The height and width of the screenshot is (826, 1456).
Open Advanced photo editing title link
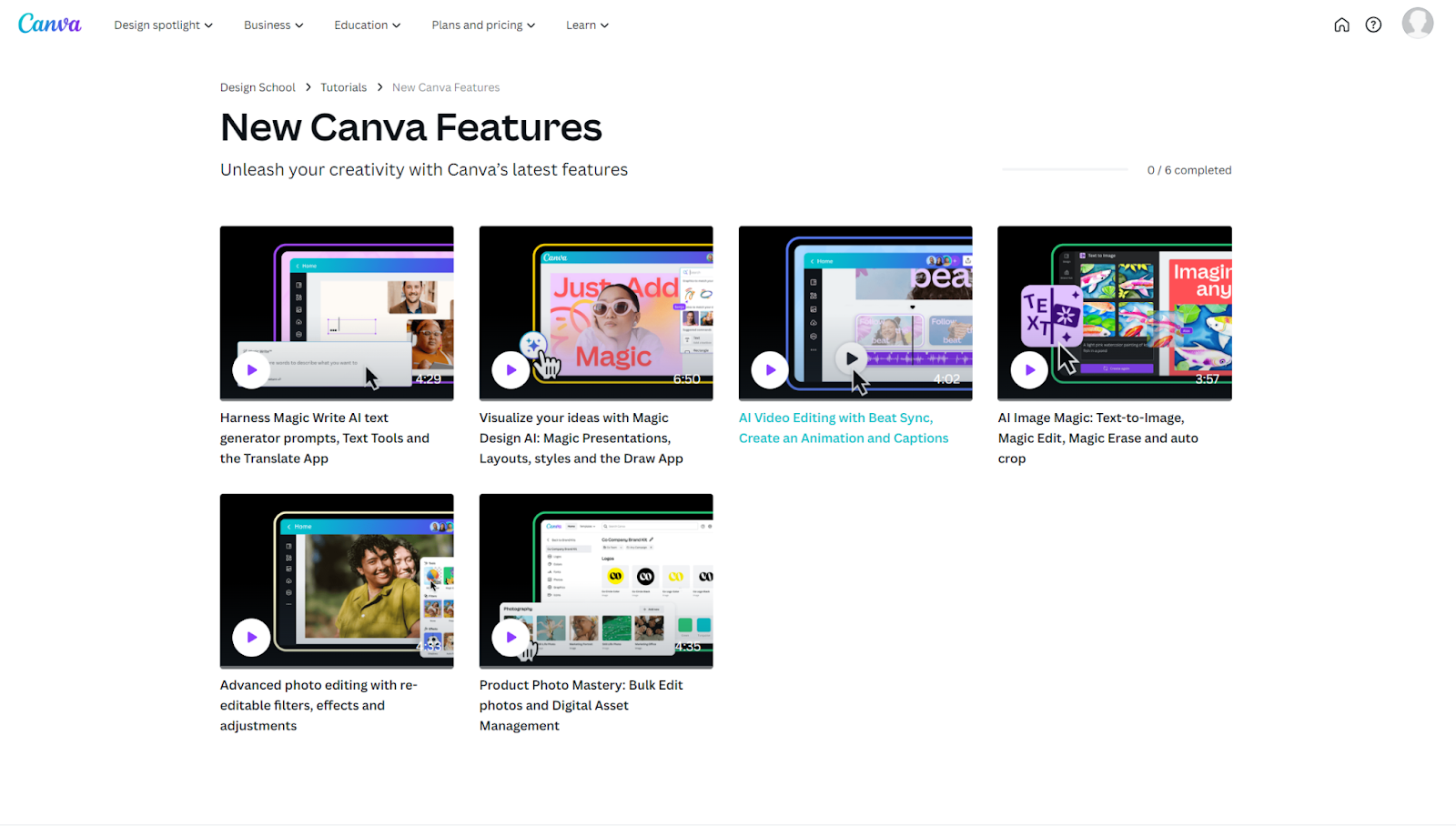(x=318, y=706)
